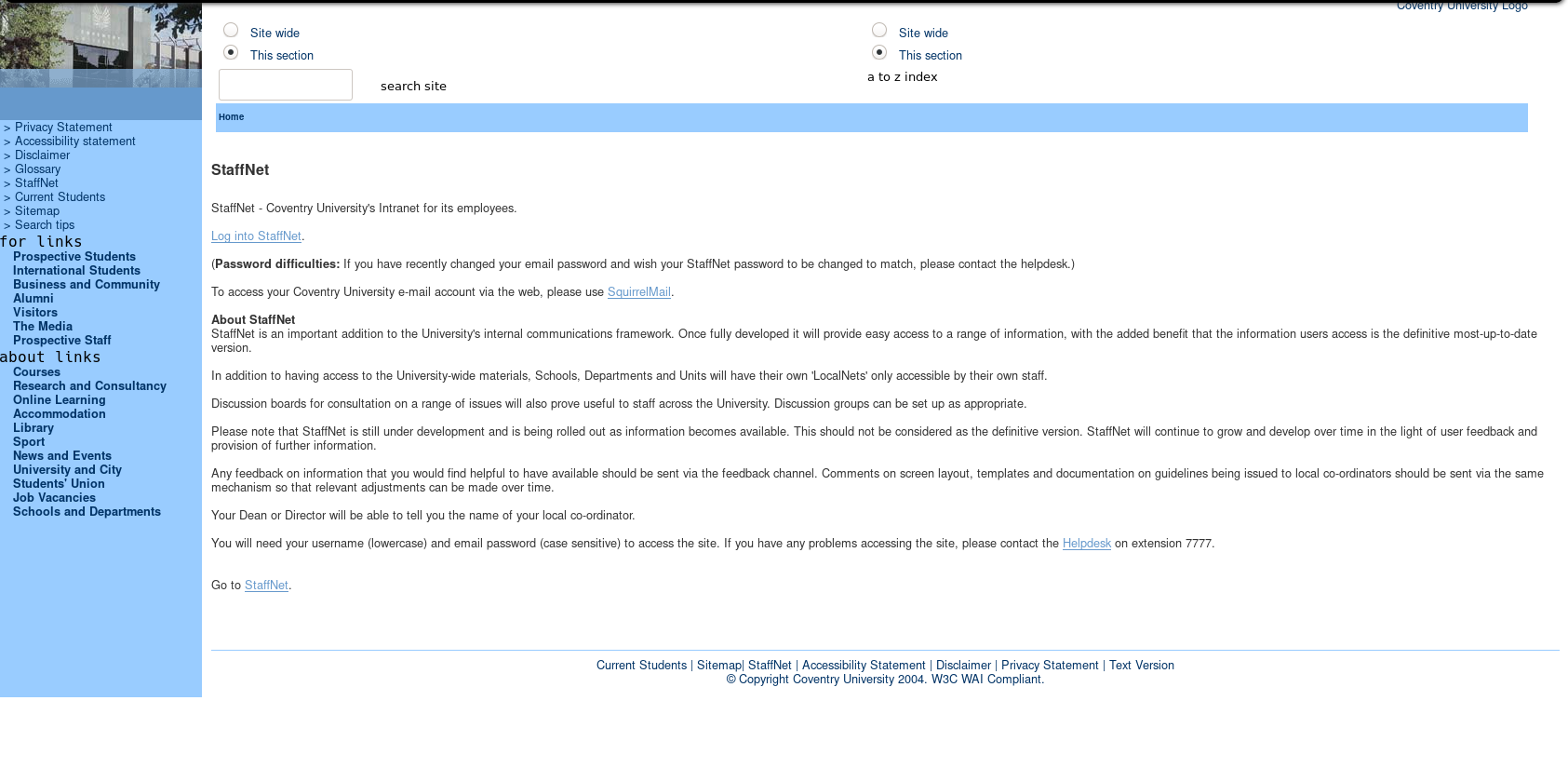1568x768 pixels.
Task: Select the right This section radio button
Action: coord(879,53)
